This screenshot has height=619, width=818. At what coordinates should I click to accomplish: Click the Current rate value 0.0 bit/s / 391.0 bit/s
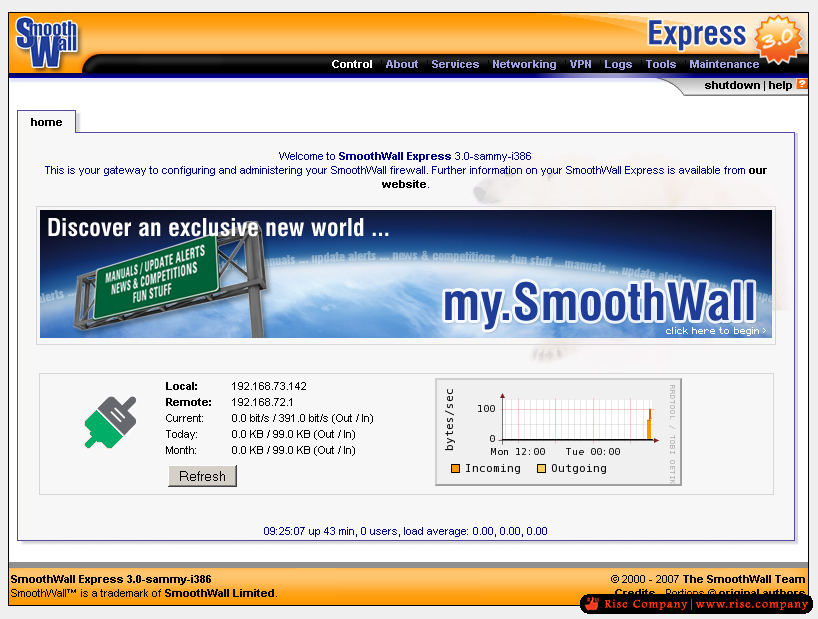pos(303,418)
